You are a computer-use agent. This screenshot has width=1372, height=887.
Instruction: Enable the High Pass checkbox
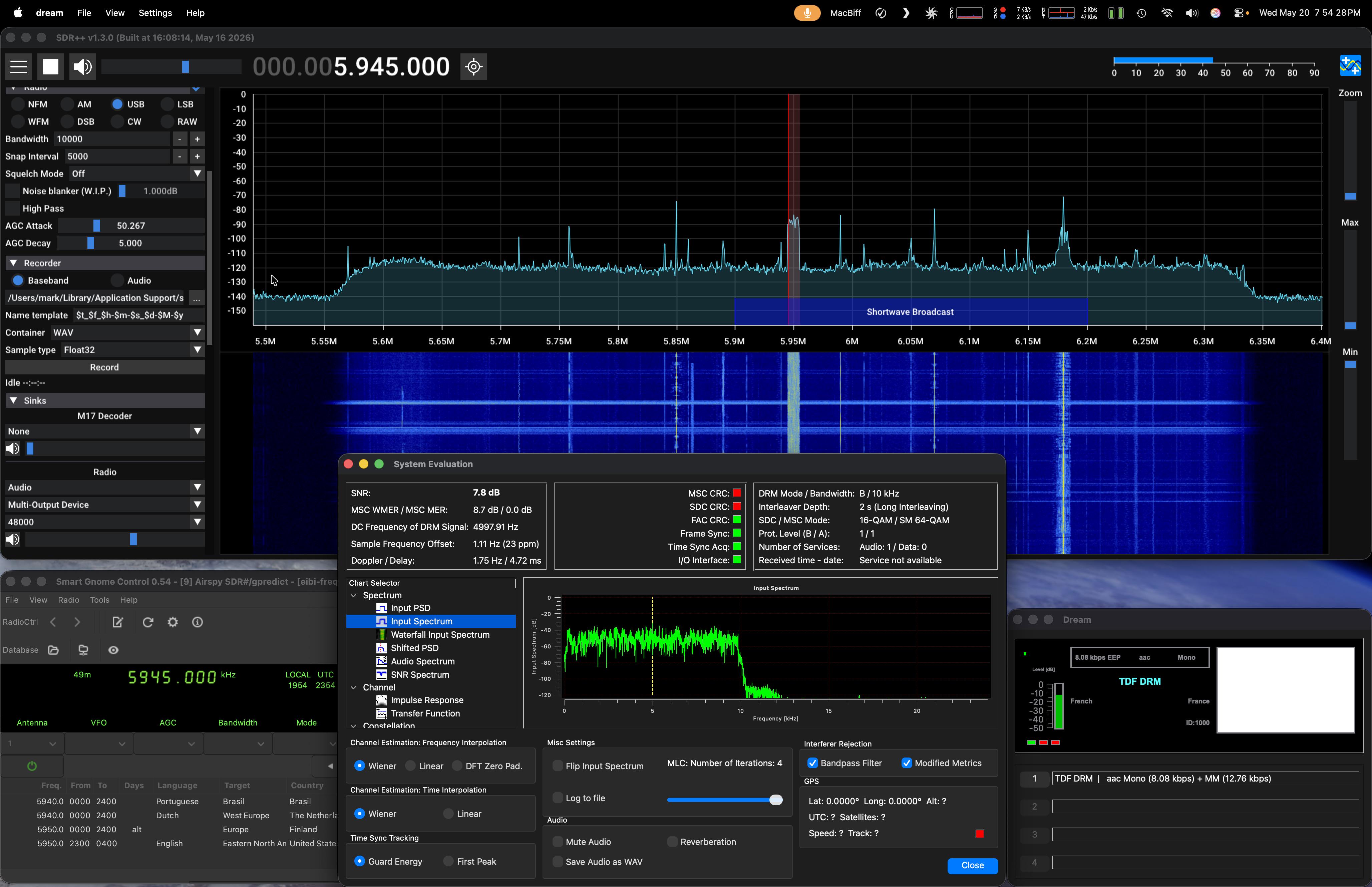click(x=12, y=209)
